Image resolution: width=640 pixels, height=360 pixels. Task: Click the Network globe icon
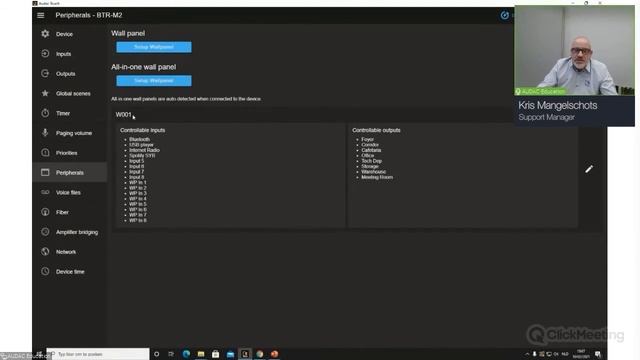coord(45,251)
